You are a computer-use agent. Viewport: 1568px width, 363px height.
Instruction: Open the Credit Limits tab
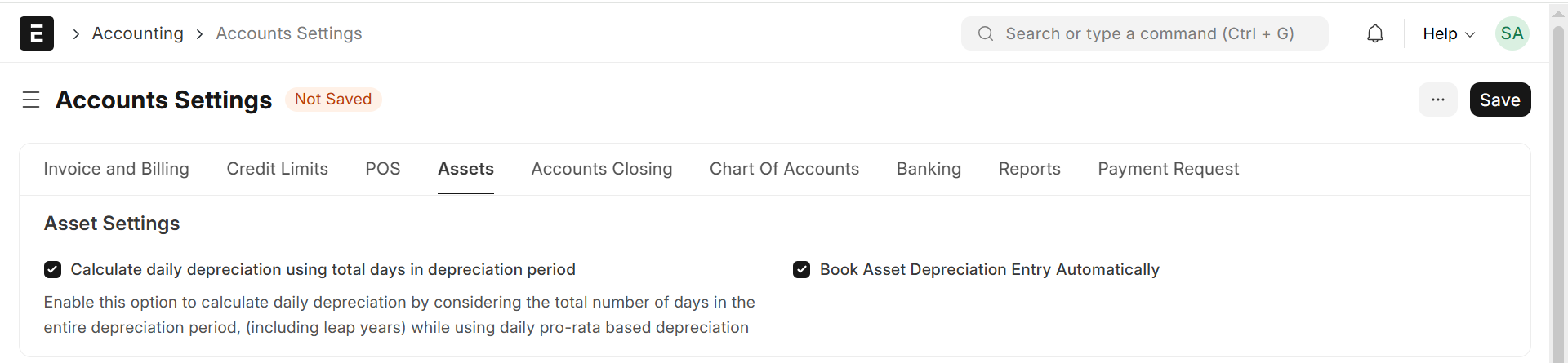277,169
